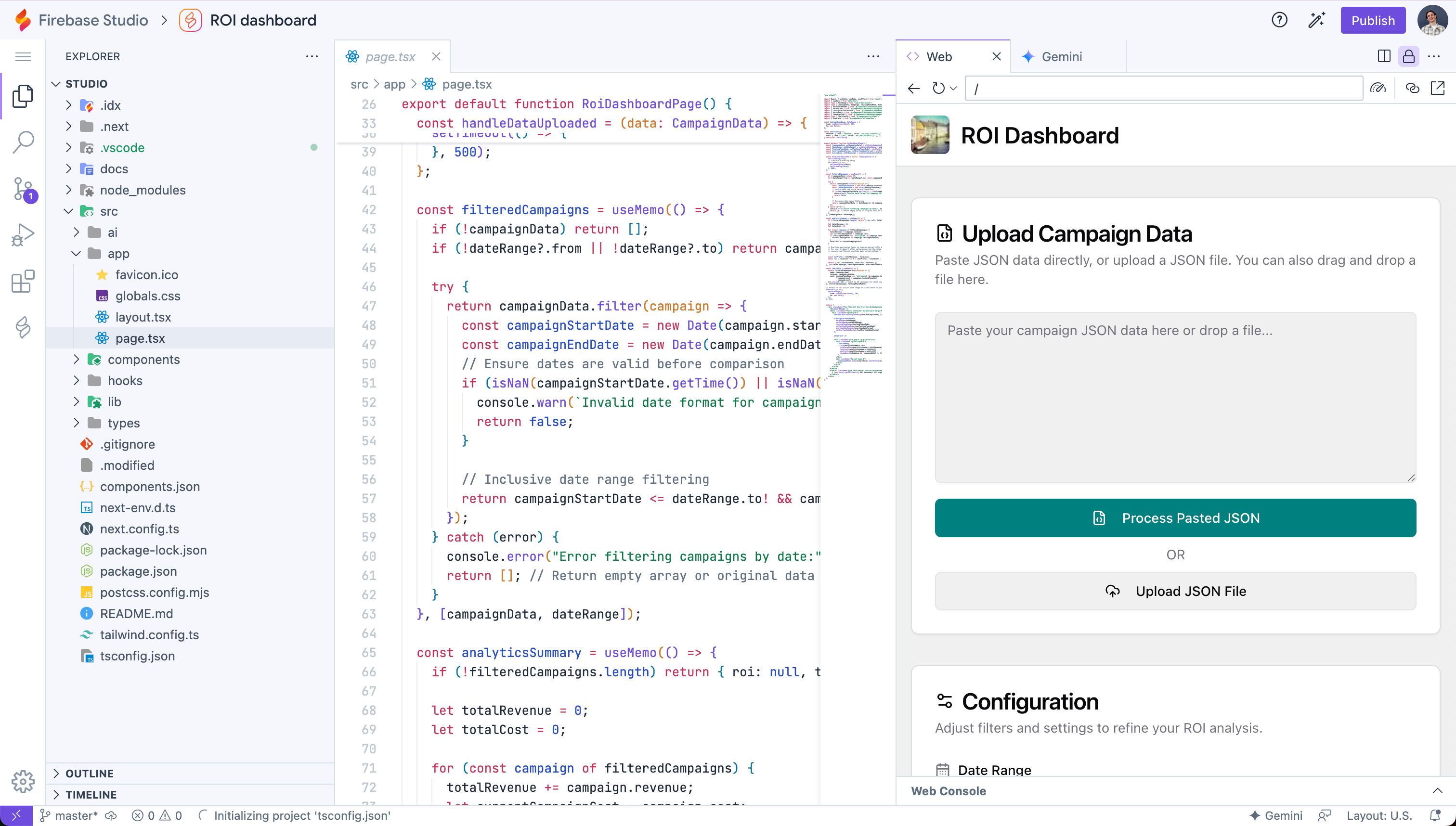Open preview in new window icon

1437,88
